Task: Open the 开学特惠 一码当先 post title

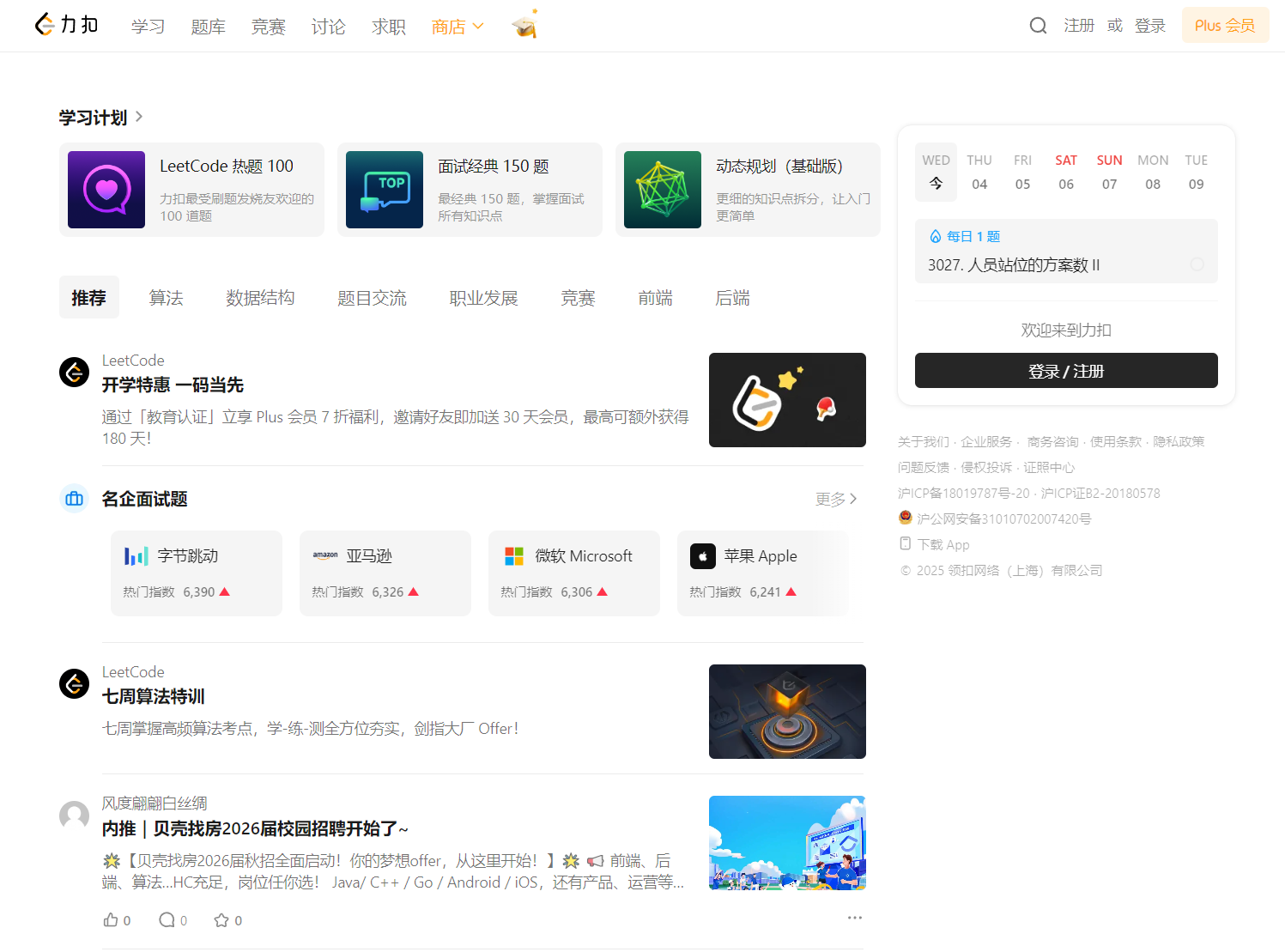Action: [x=173, y=385]
